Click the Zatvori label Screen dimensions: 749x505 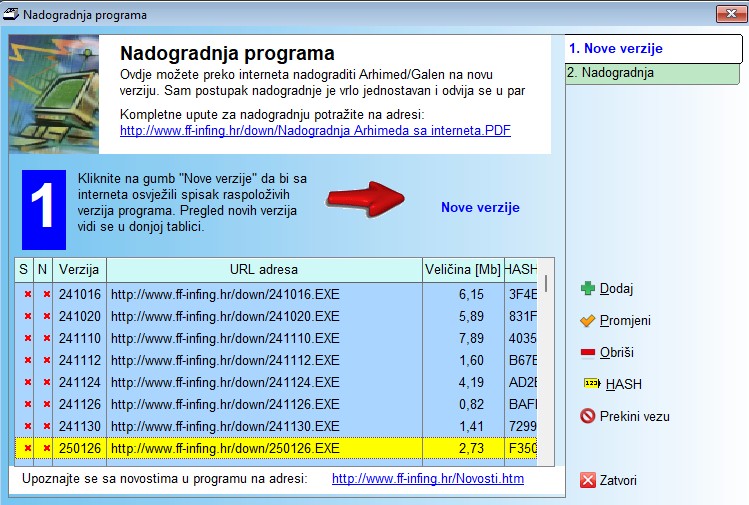click(x=618, y=480)
